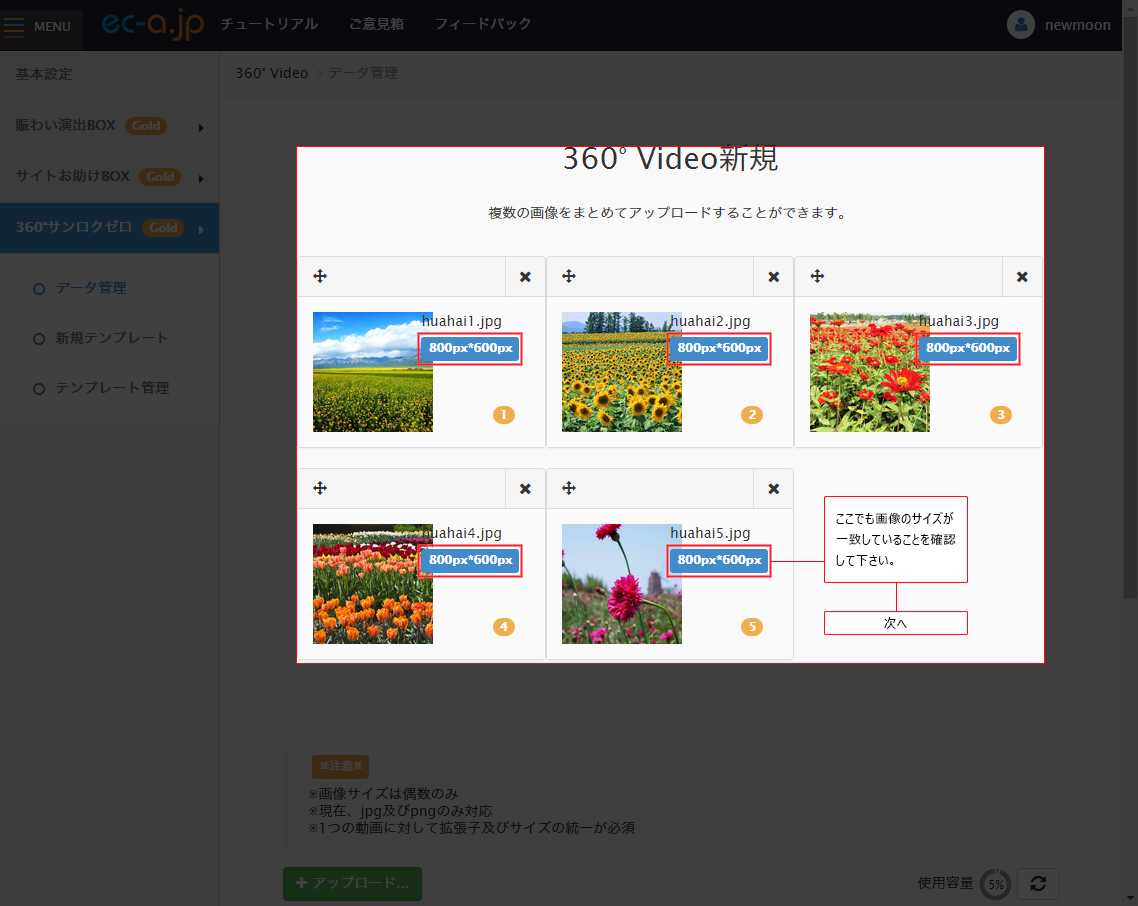The image size is (1138, 906).
Task: Collapse the 360°サンロクゼロ sidebar menu
Action: [x=110, y=228]
